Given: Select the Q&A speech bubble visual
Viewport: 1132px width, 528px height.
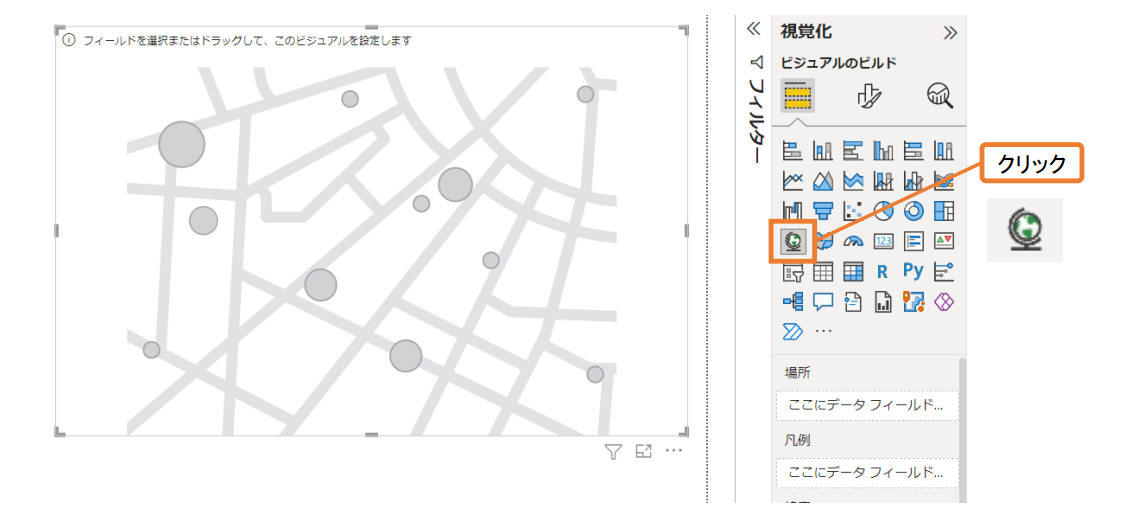Looking at the screenshot, I should pos(823,301).
